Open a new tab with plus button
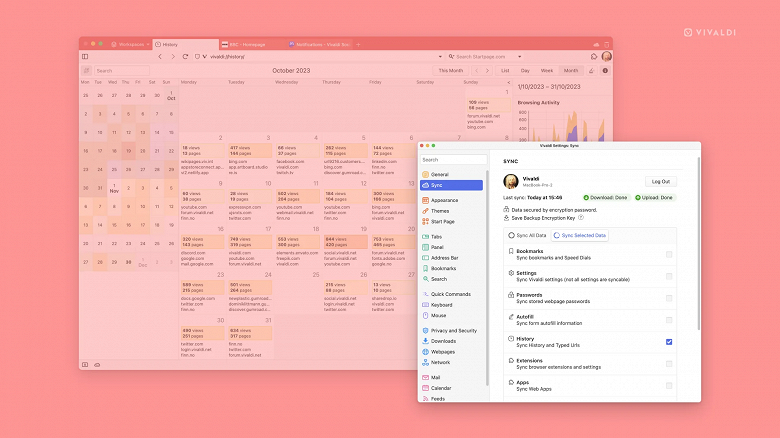This screenshot has width=780, height=438. (358, 44)
